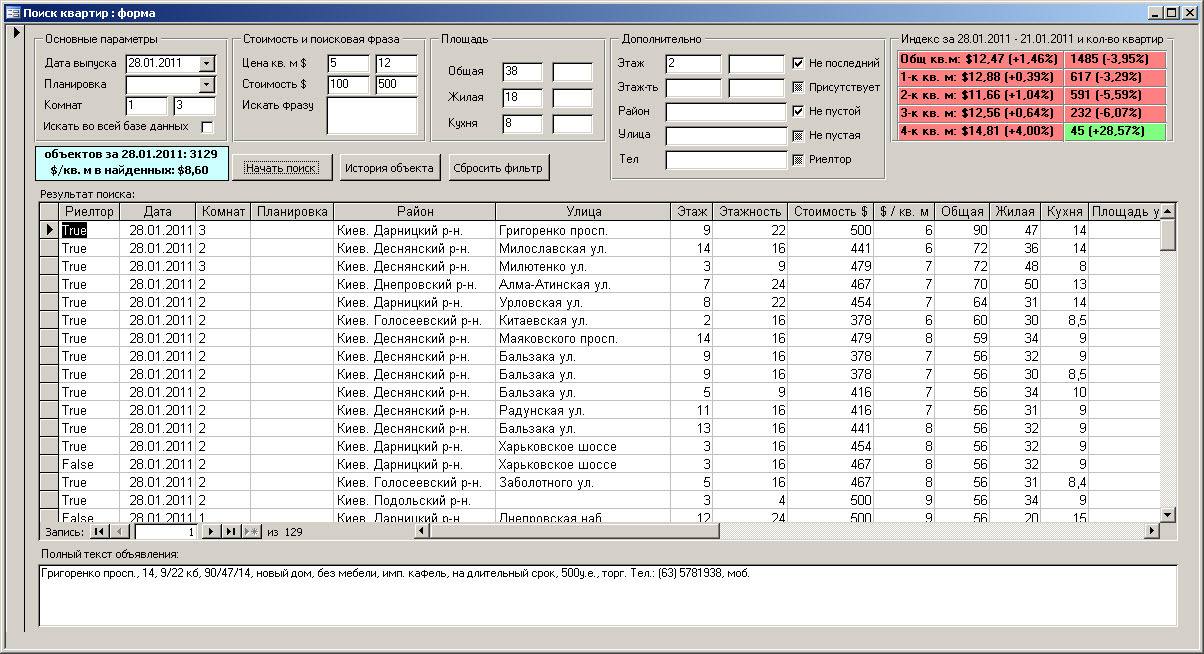Click the horizontal scrollbar's right arrow
1204x654 pixels.
[x=1150, y=531]
